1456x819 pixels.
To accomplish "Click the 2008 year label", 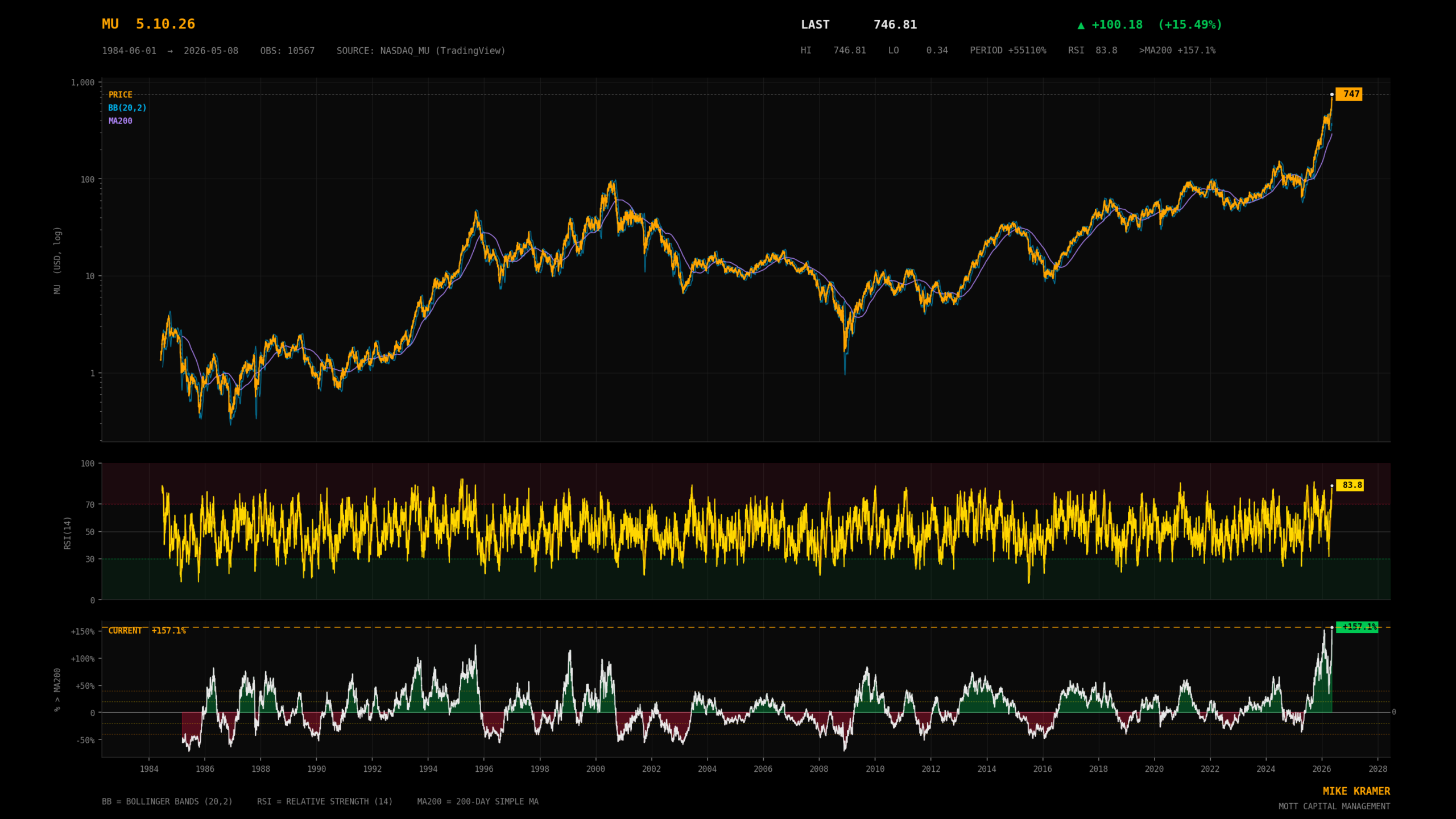I will (819, 769).
